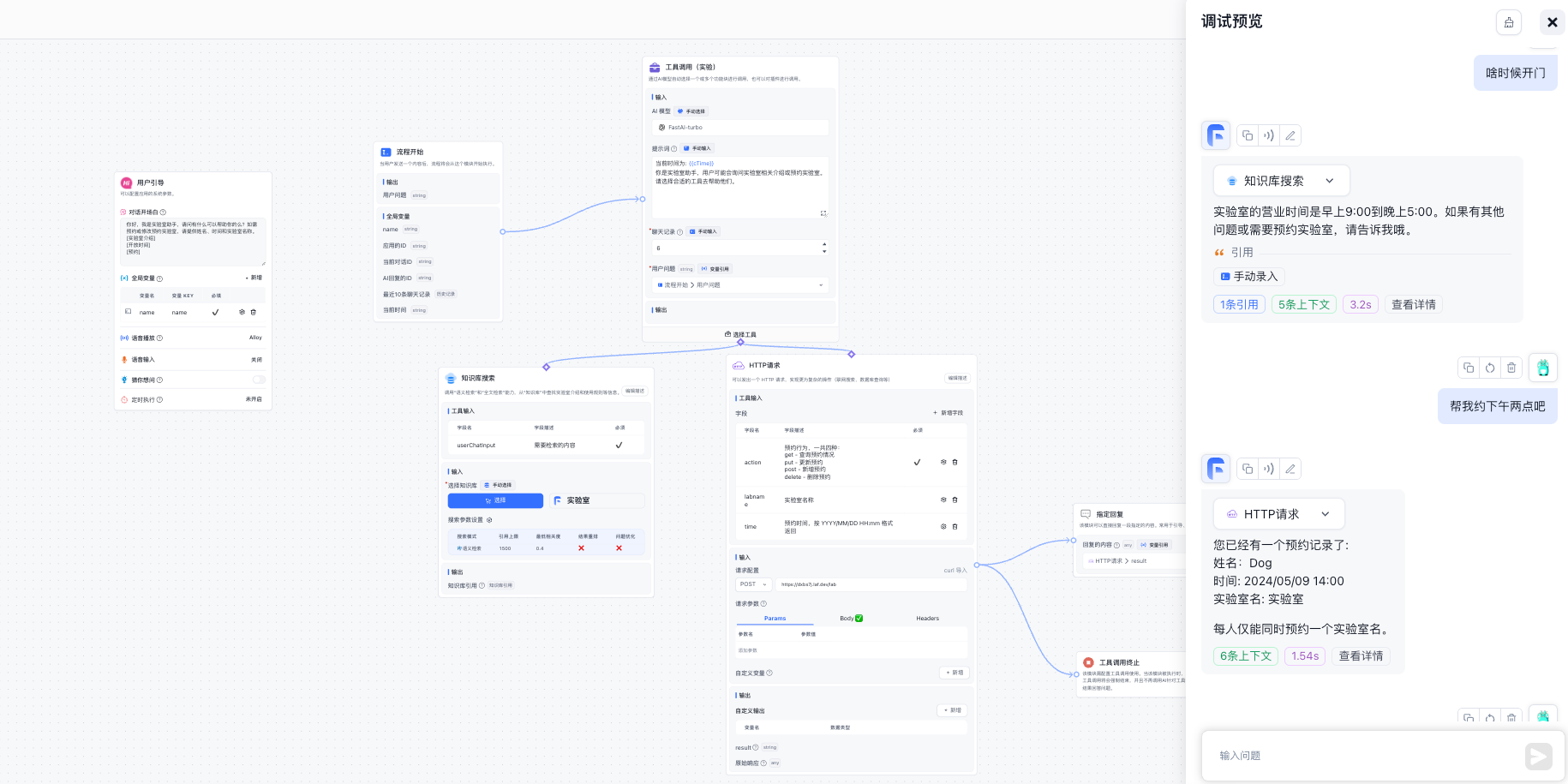Retry the '帮我约下午两点吧' message
The height and width of the screenshot is (784, 1568).
click(1490, 368)
